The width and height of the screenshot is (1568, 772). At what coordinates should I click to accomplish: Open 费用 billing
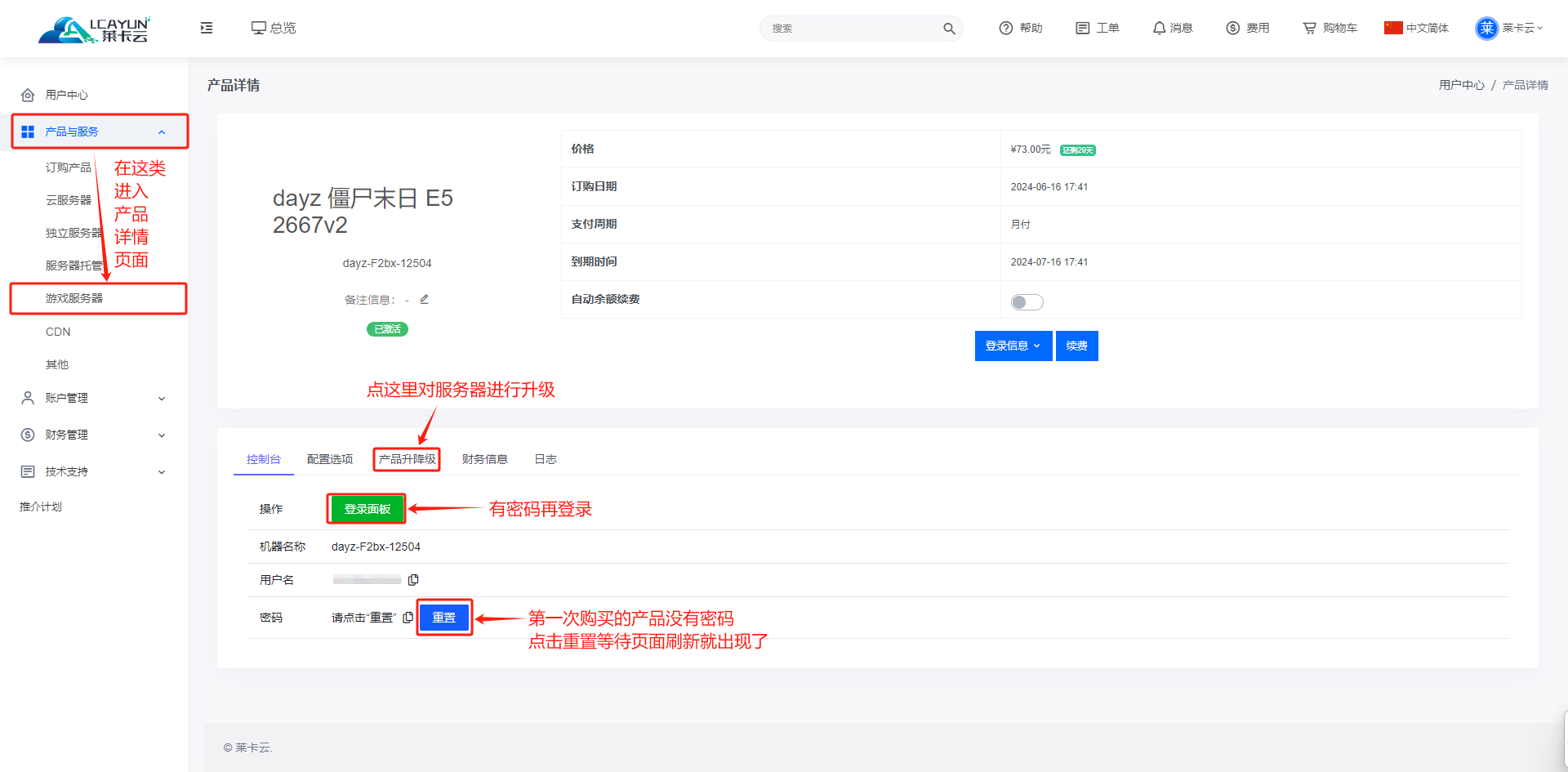point(1248,28)
